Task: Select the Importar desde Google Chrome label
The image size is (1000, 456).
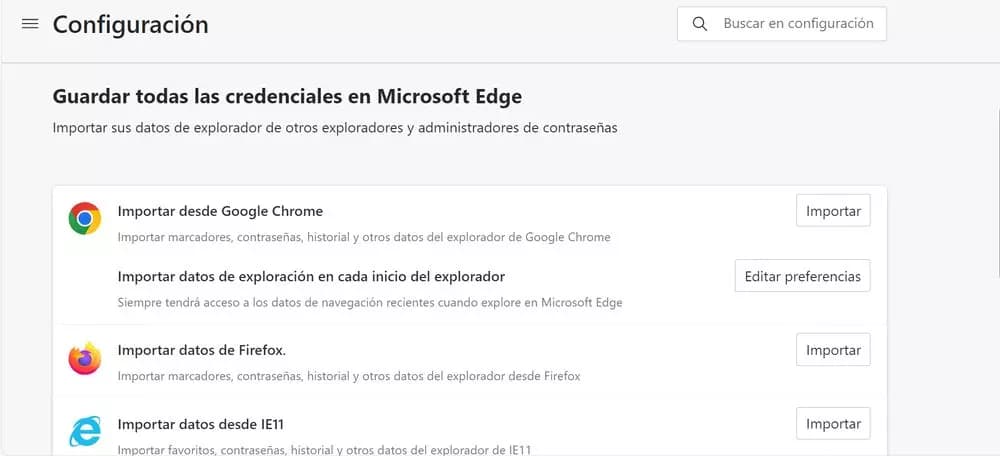Action: [220, 211]
